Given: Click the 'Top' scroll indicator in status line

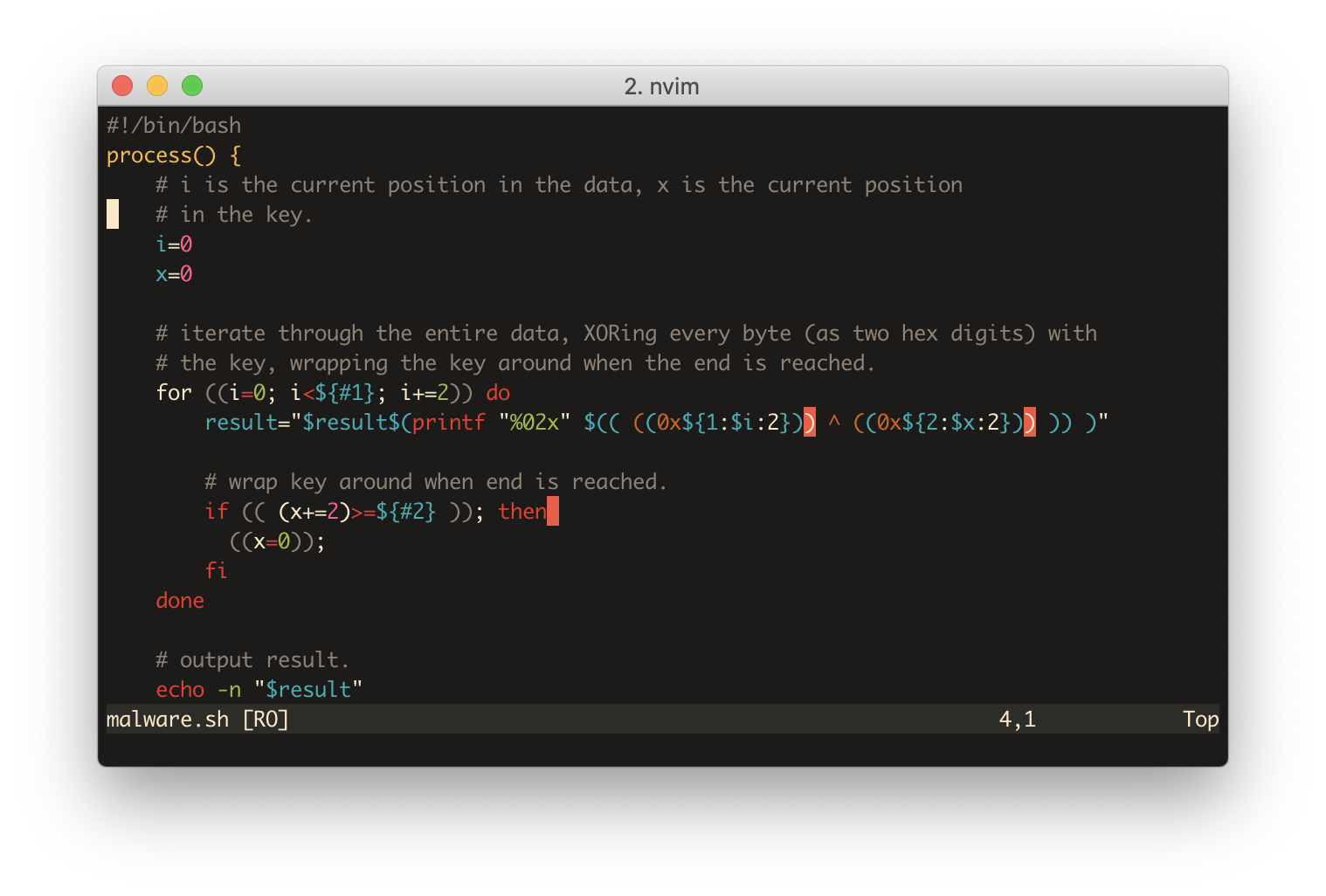Looking at the screenshot, I should click(1201, 720).
